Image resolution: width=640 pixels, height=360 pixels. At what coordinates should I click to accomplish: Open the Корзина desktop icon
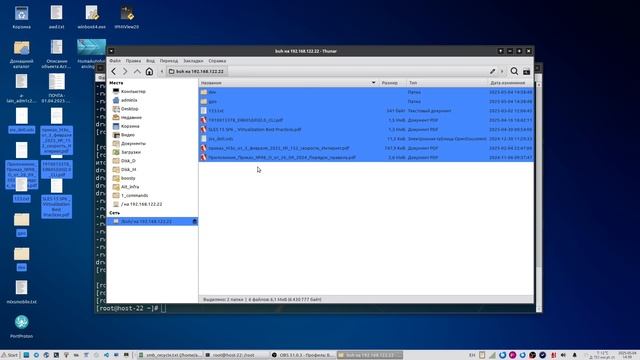[x=21, y=17]
